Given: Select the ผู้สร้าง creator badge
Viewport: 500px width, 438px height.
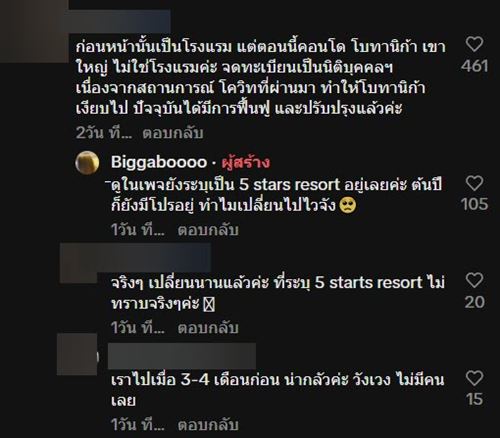Looking at the screenshot, I should (x=246, y=162).
